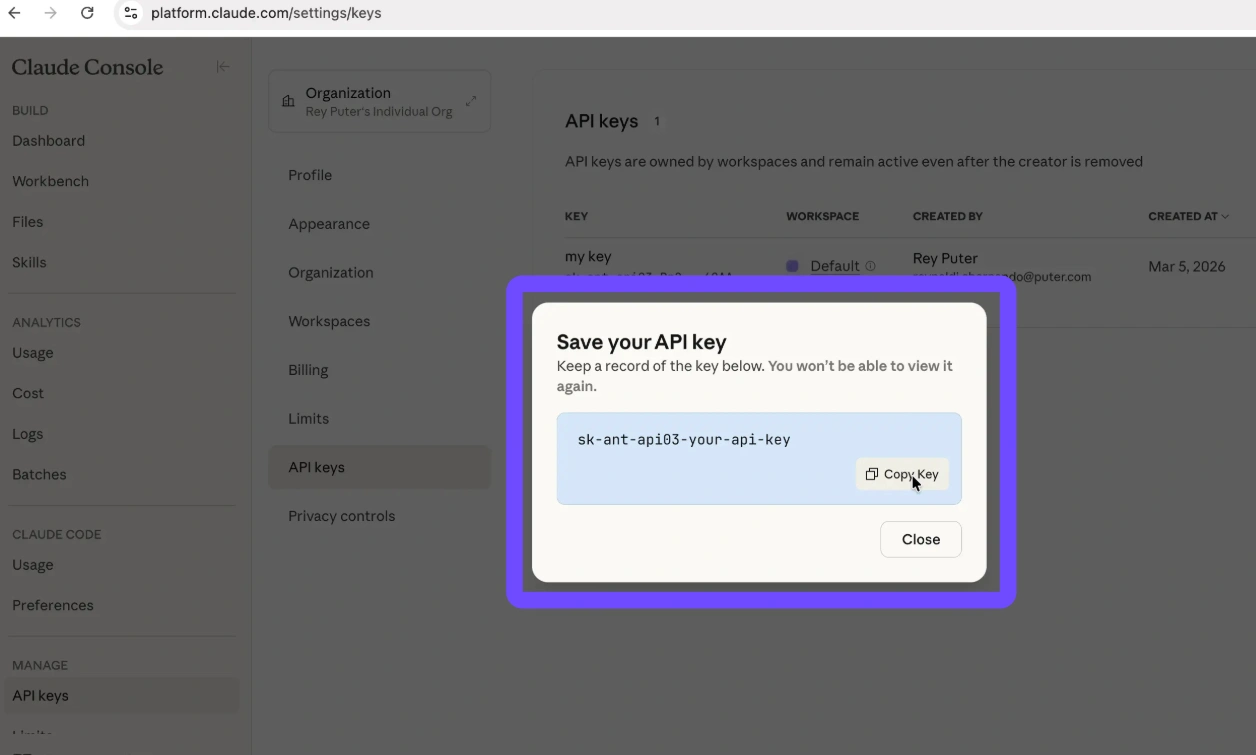Click the address bar URL

pyautogui.click(x=266, y=13)
